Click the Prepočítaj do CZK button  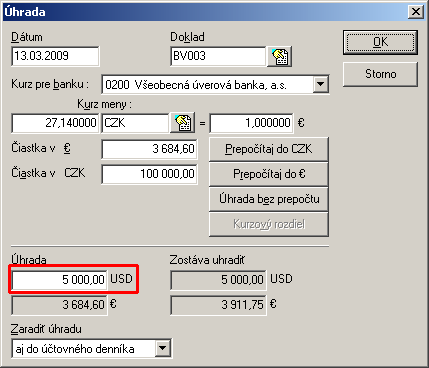click(x=269, y=149)
